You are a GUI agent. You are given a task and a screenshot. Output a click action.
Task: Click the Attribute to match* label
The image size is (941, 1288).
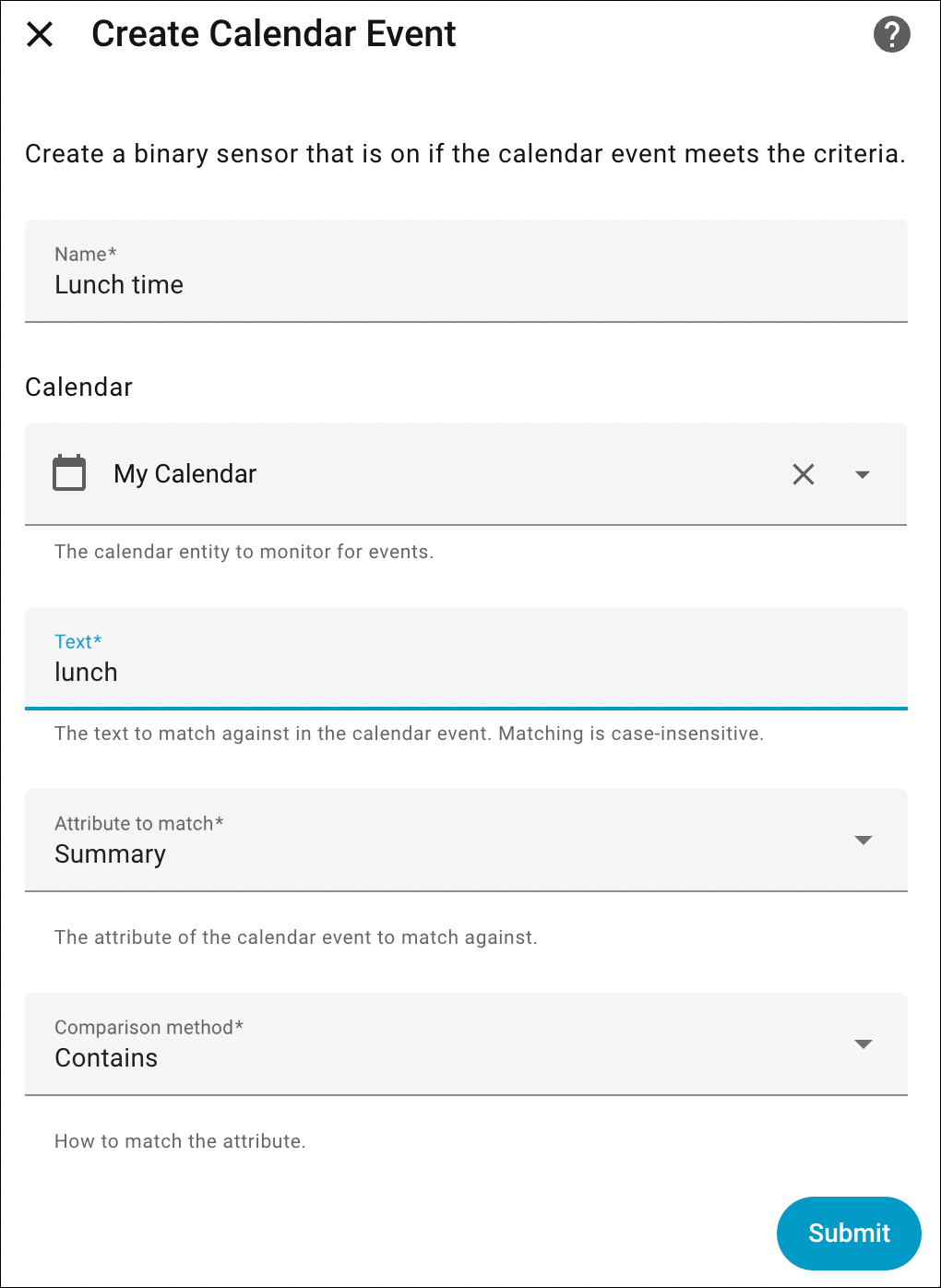click(x=138, y=824)
